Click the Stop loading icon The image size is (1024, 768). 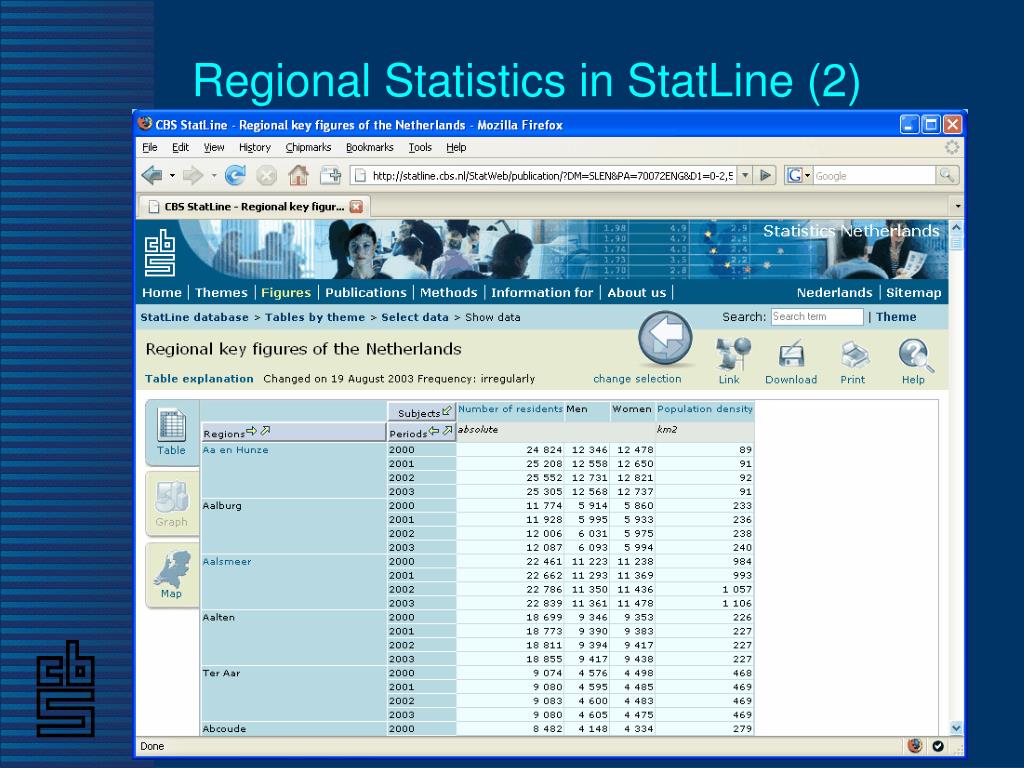tap(266, 175)
